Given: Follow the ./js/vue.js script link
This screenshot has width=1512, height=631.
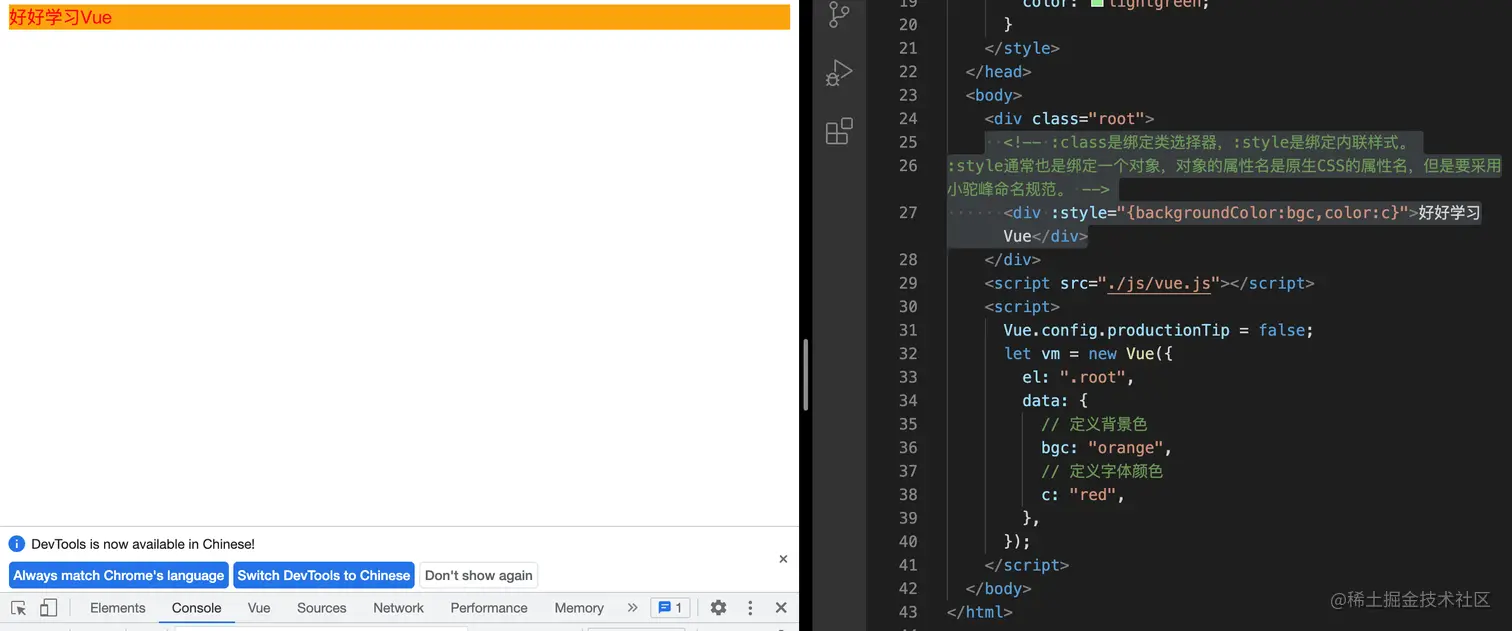Looking at the screenshot, I should (1159, 283).
